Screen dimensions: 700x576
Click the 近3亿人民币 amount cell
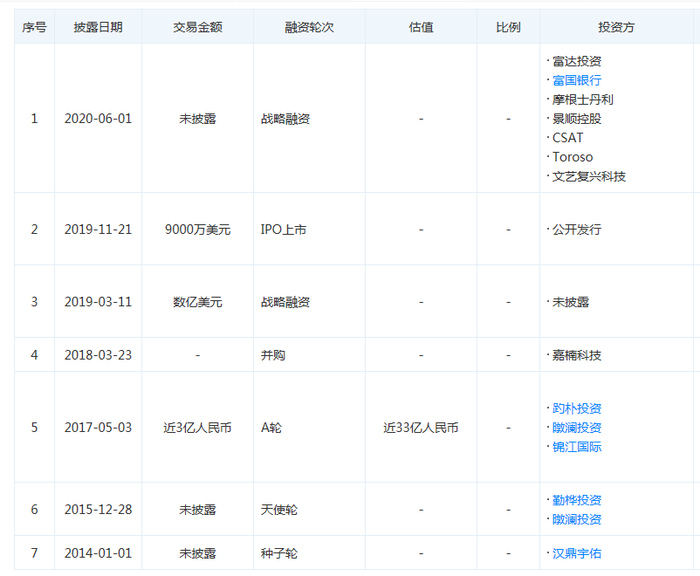coord(197,428)
